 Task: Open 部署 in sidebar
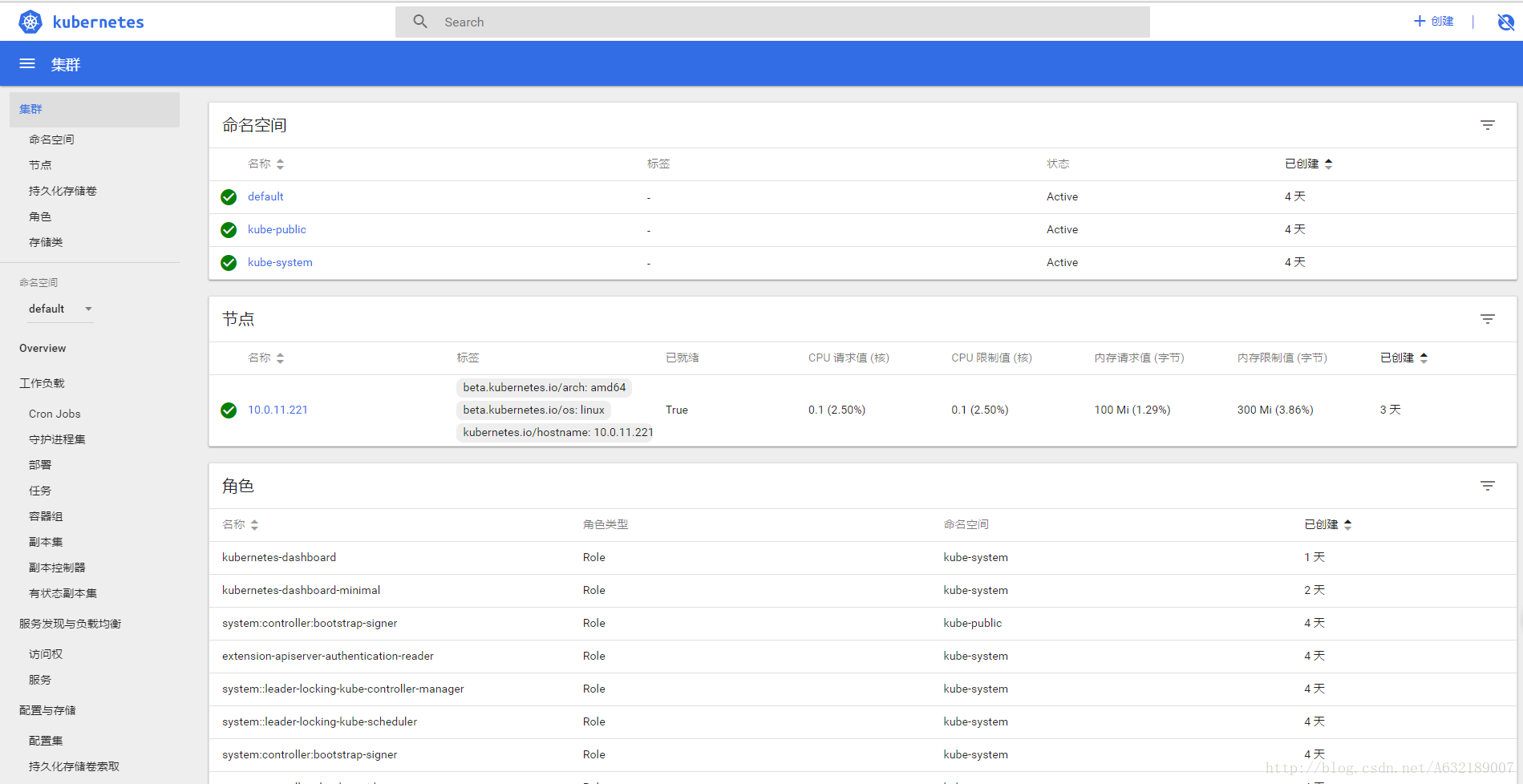[40, 465]
